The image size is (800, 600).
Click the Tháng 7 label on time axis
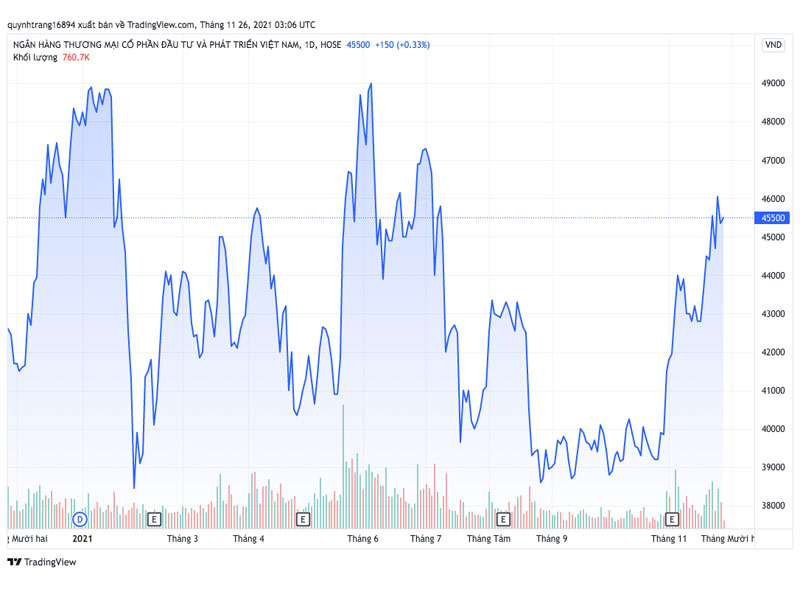pyautogui.click(x=426, y=539)
